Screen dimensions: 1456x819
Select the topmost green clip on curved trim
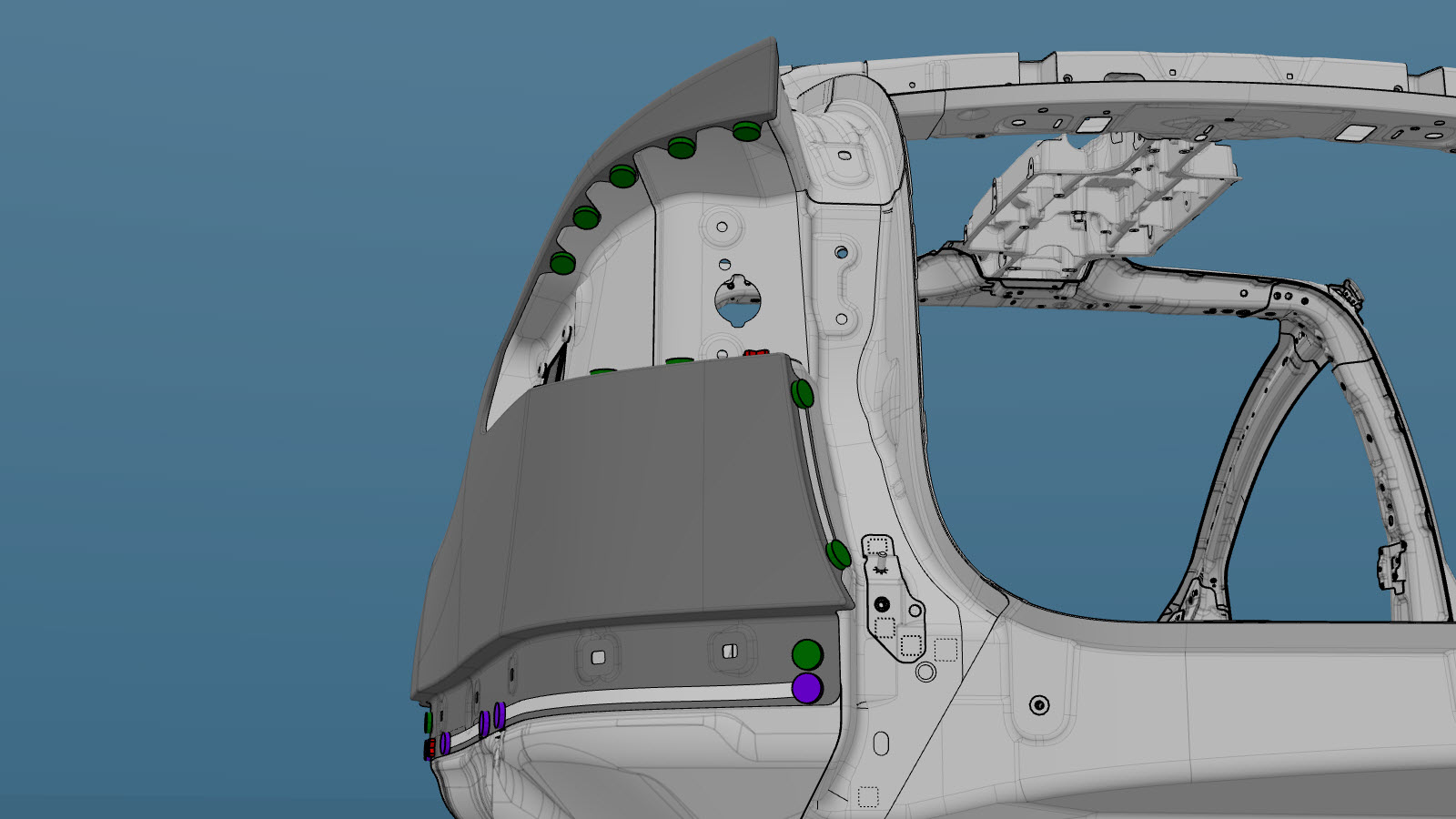pyautogui.click(x=746, y=131)
